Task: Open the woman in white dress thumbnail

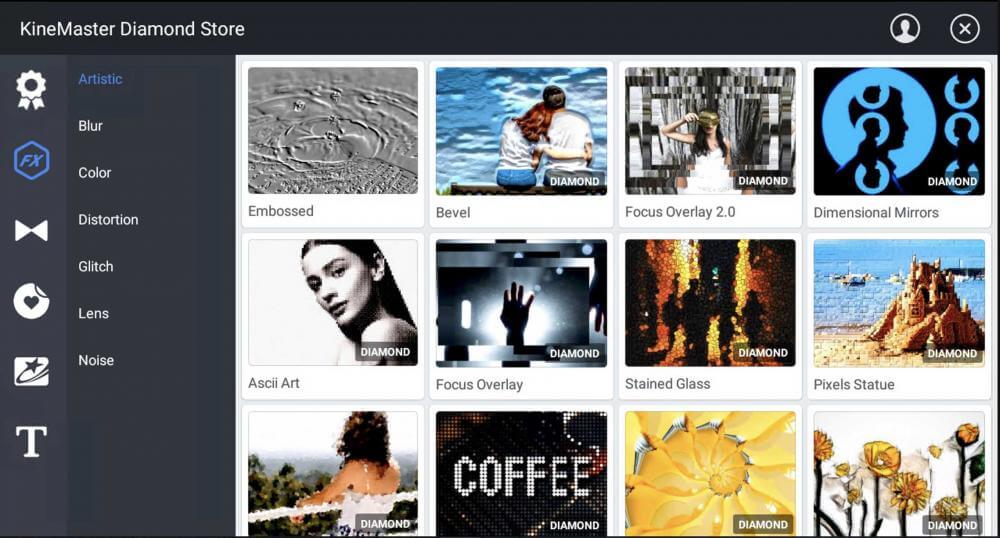Action: point(333,474)
